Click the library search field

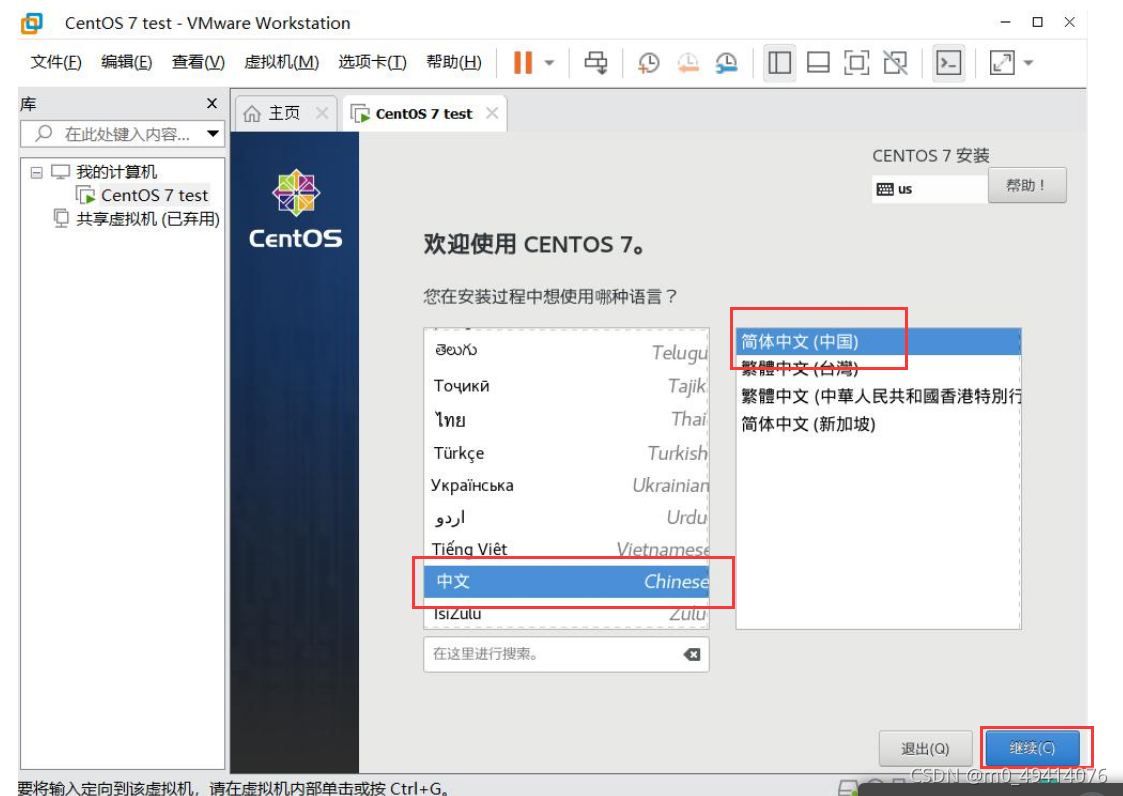pos(122,134)
